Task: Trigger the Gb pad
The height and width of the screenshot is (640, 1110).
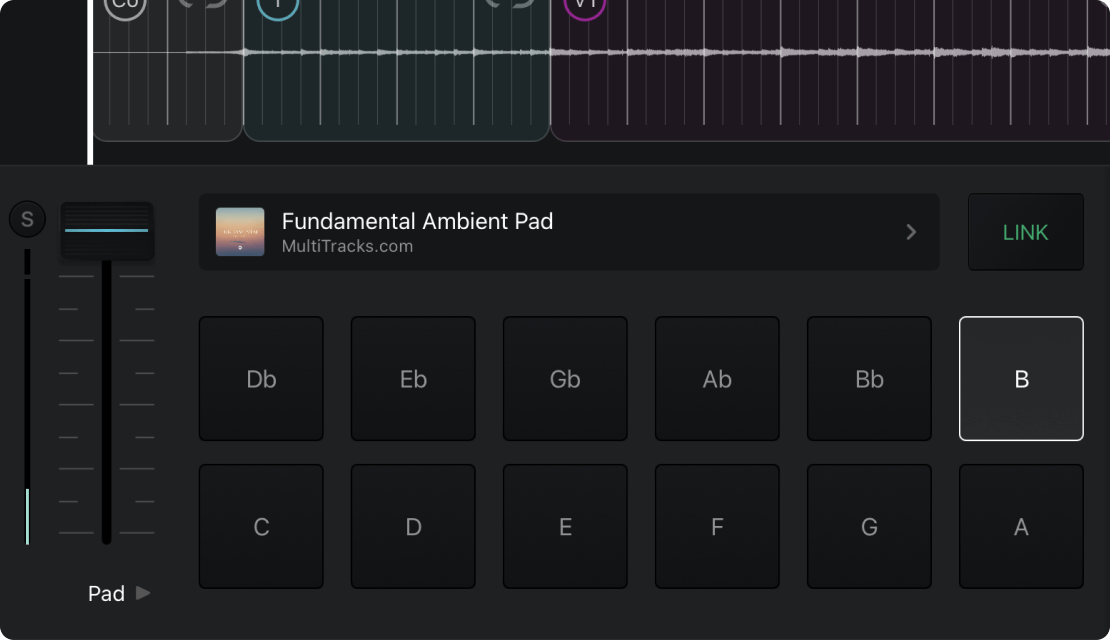Action: point(565,378)
